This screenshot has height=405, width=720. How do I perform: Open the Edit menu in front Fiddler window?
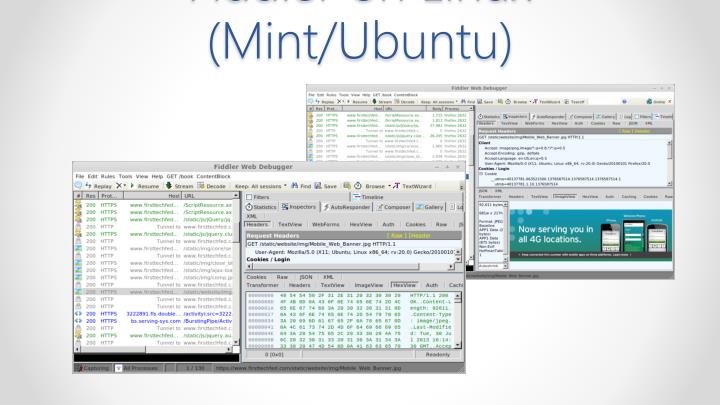[x=93, y=176]
